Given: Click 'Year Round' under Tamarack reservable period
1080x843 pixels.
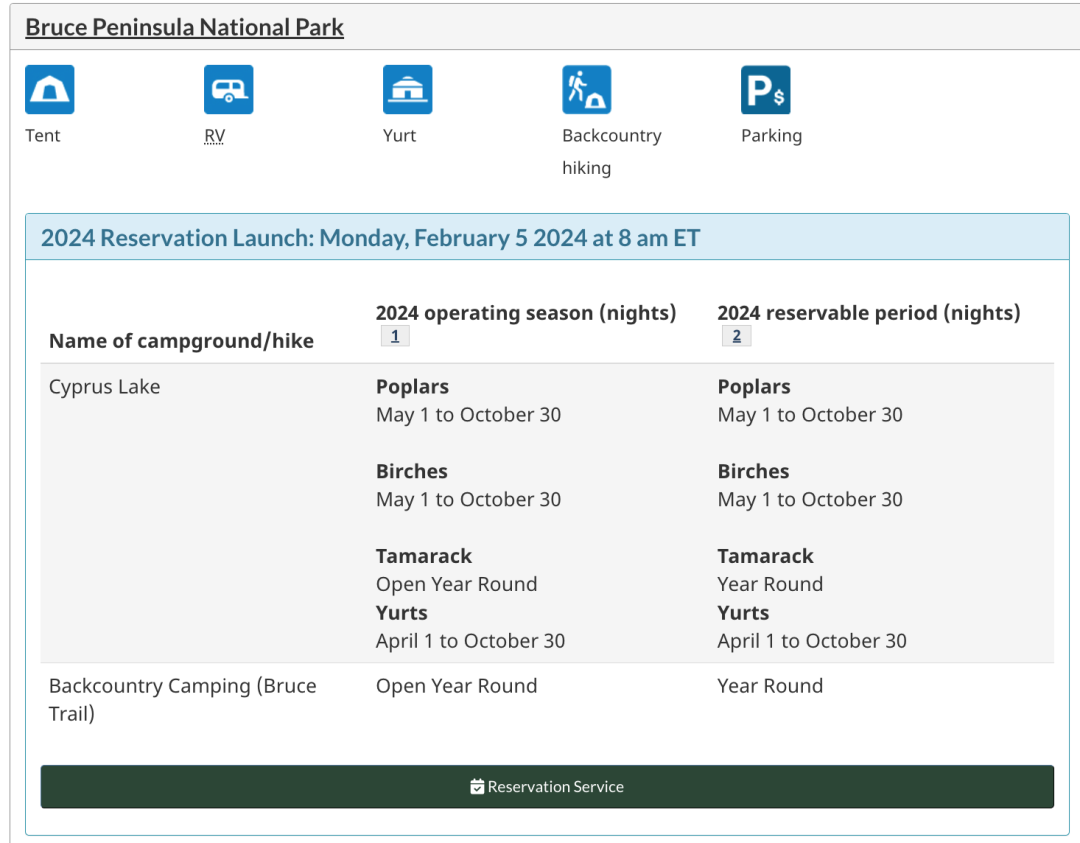Looking at the screenshot, I should pos(770,584).
